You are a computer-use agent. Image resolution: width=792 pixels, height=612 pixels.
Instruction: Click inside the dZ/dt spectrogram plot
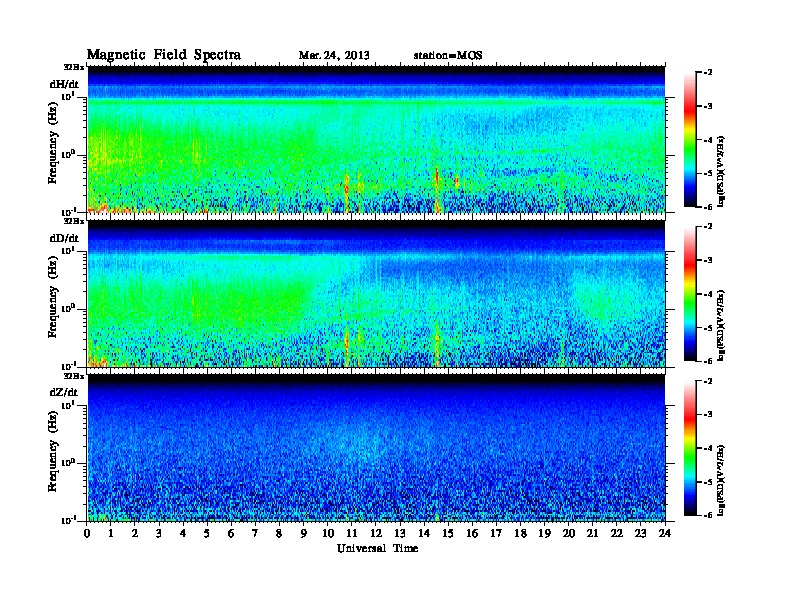pos(376,448)
